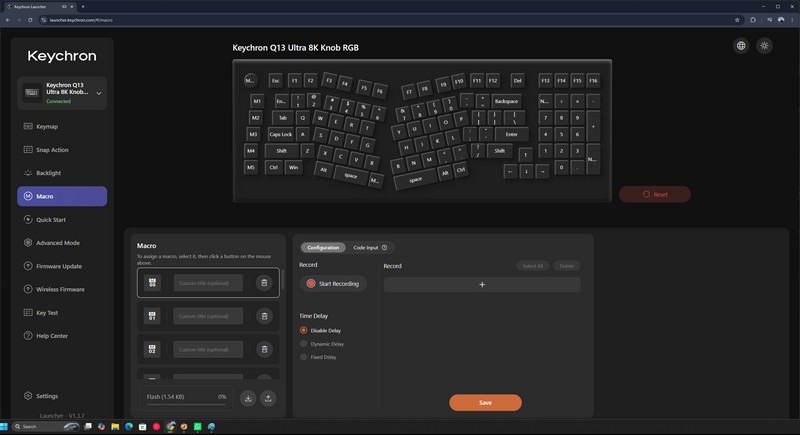Click custom title field for macro 02
This screenshot has height=435, width=800.
click(x=208, y=349)
